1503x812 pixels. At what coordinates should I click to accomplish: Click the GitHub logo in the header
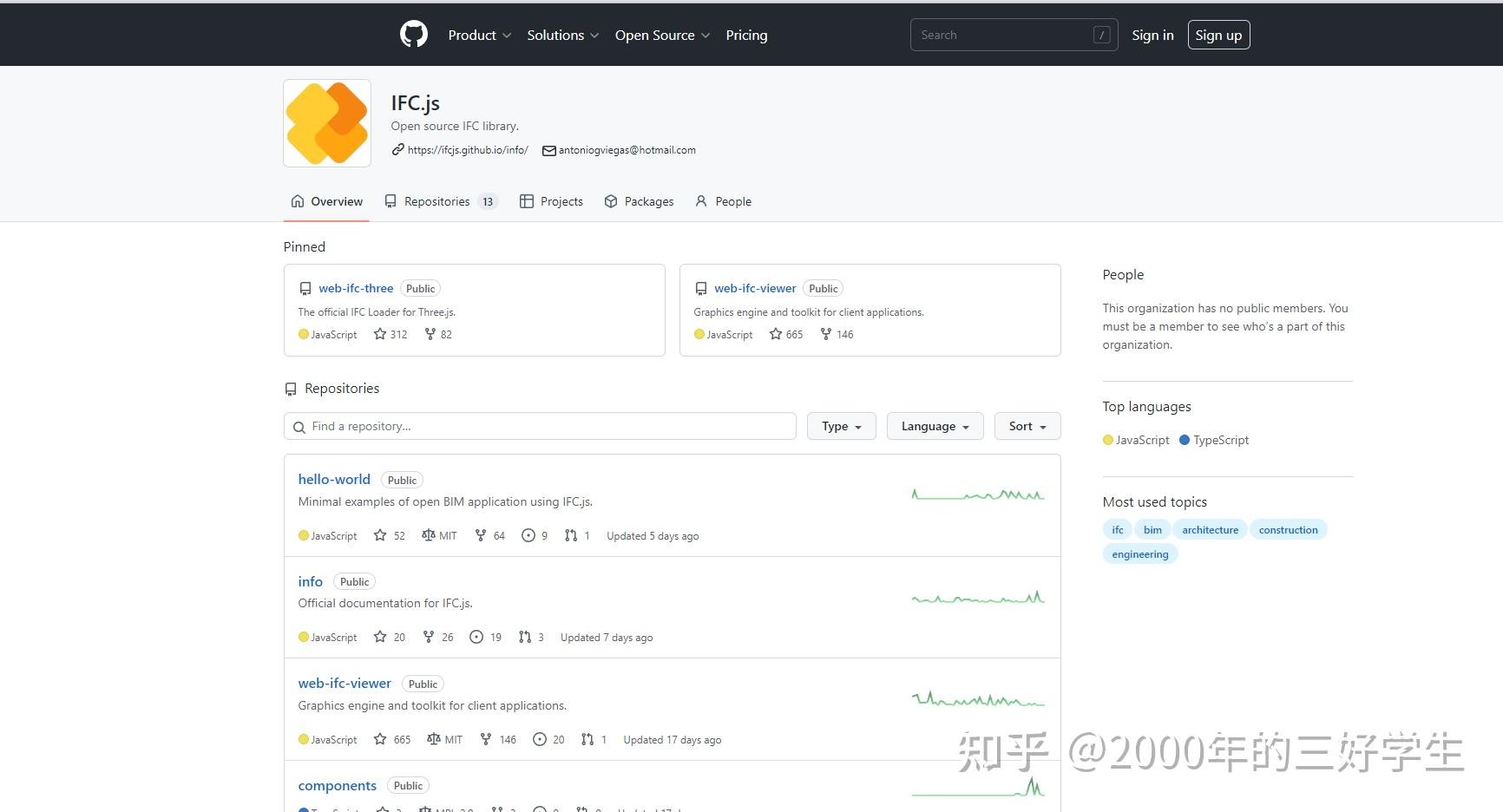(414, 34)
